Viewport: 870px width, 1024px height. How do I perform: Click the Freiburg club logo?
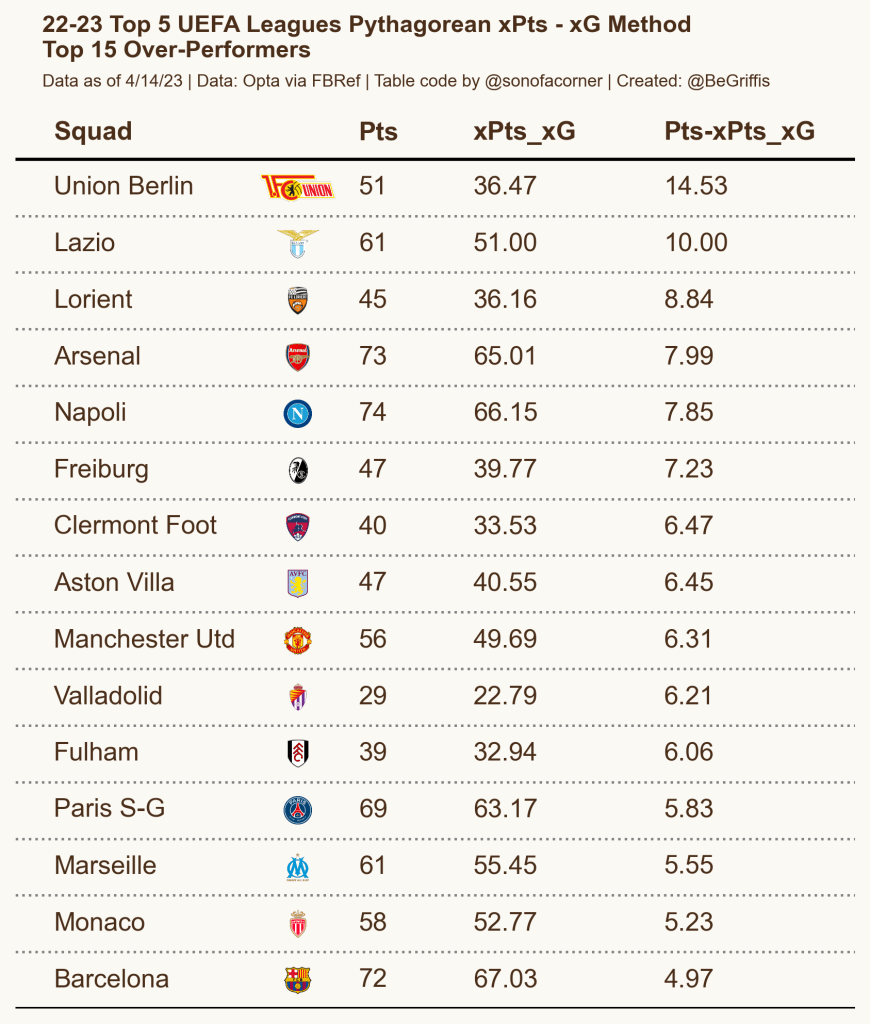pyautogui.click(x=297, y=470)
